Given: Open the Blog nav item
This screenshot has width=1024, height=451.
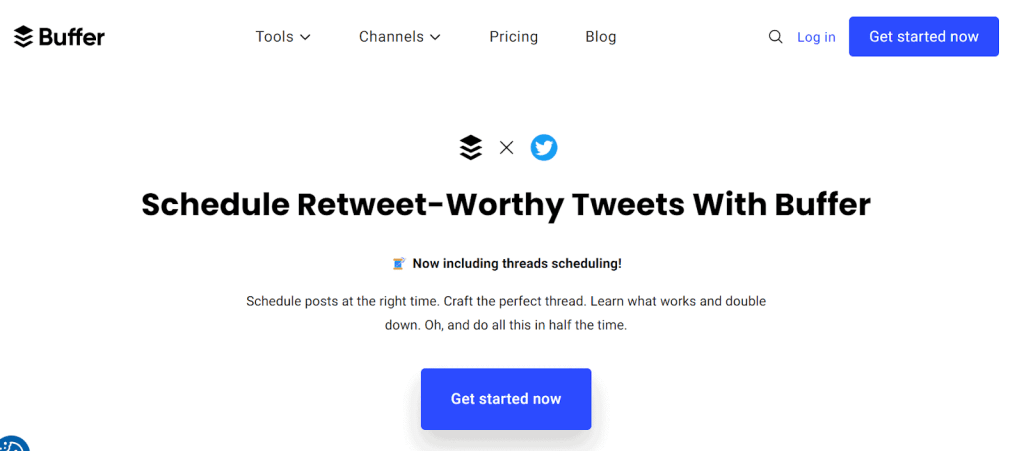Looking at the screenshot, I should 601,37.
